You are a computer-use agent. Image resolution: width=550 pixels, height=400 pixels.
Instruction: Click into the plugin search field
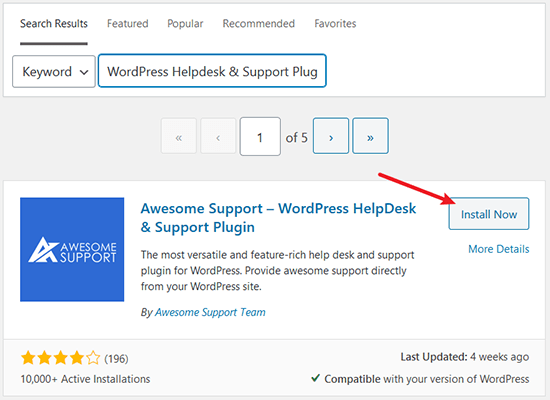212,71
